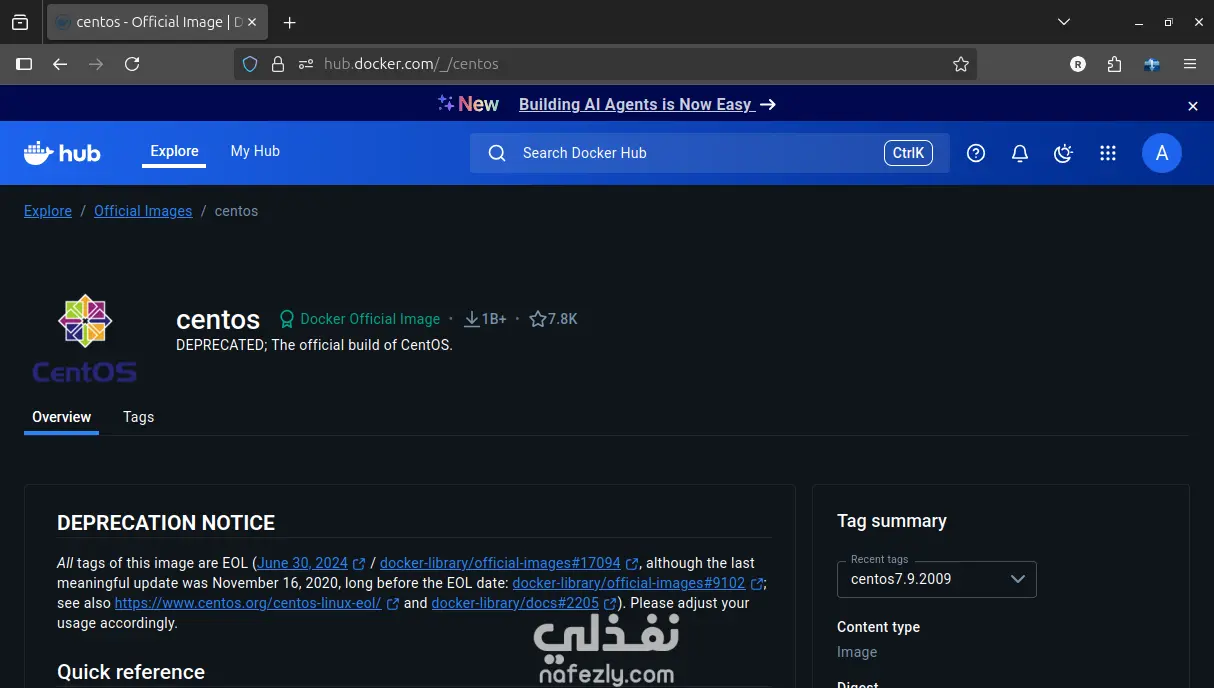The image size is (1214, 688).
Task: Go back to the previous page
Action: click(x=60, y=64)
